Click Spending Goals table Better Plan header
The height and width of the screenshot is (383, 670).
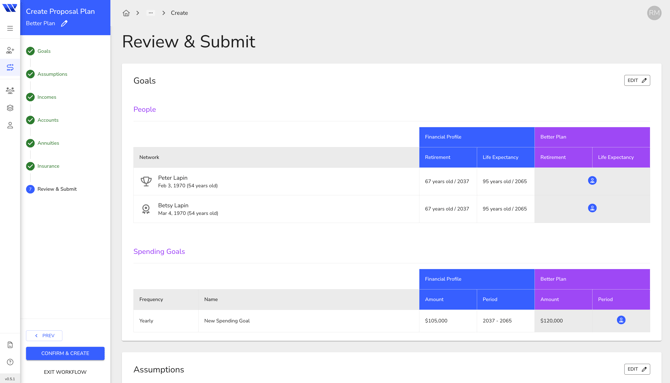pos(592,279)
